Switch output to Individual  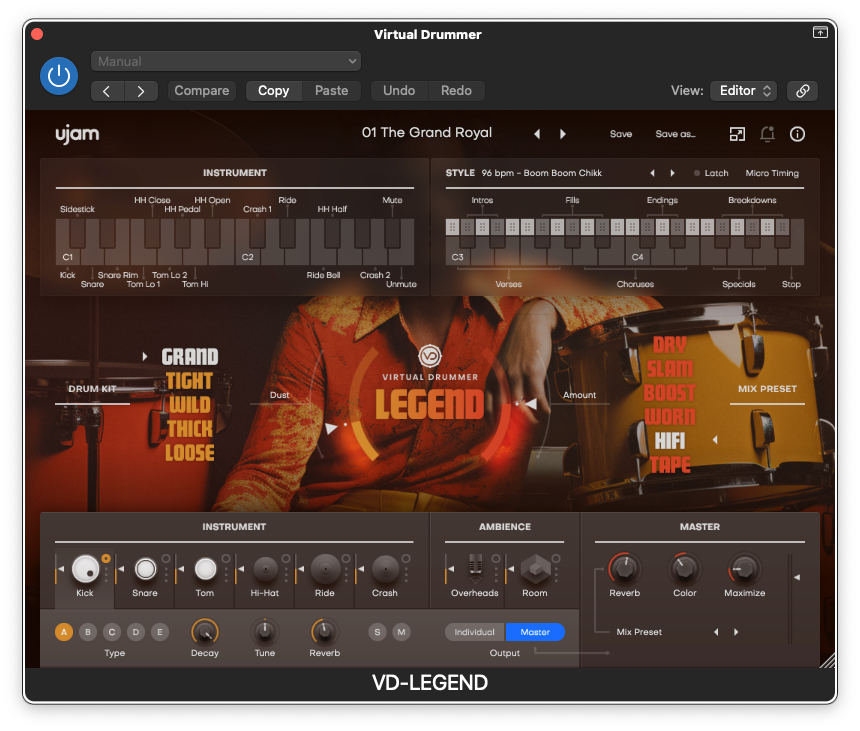(x=475, y=632)
